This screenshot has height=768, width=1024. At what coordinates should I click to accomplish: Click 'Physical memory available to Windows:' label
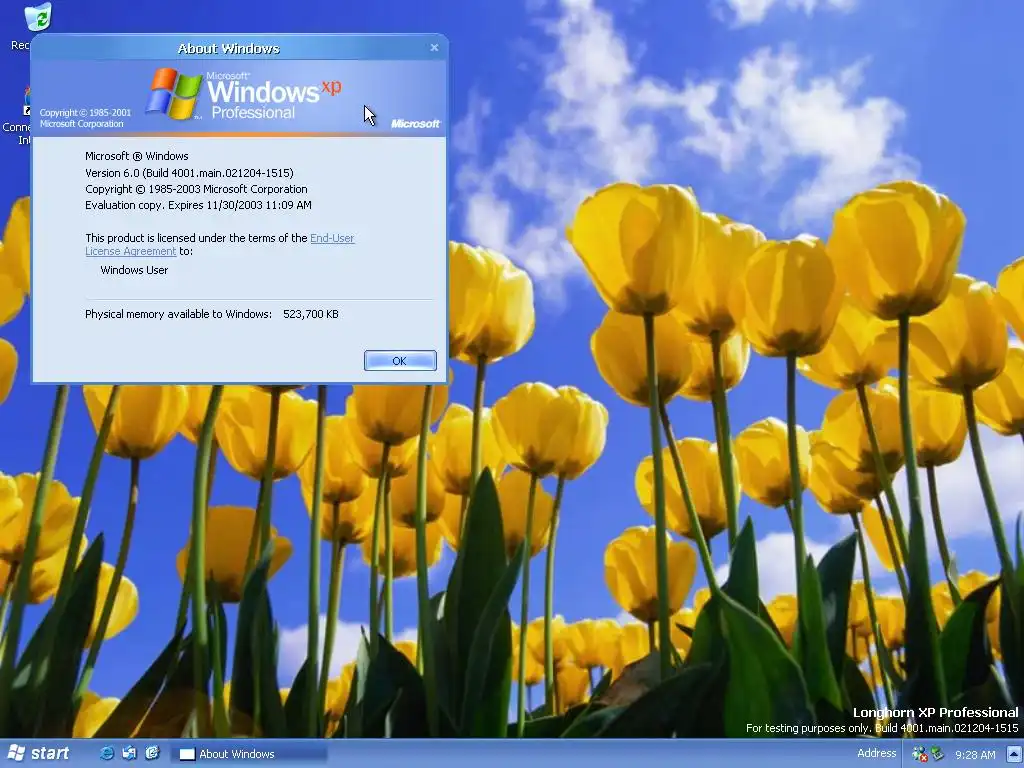pos(178,314)
